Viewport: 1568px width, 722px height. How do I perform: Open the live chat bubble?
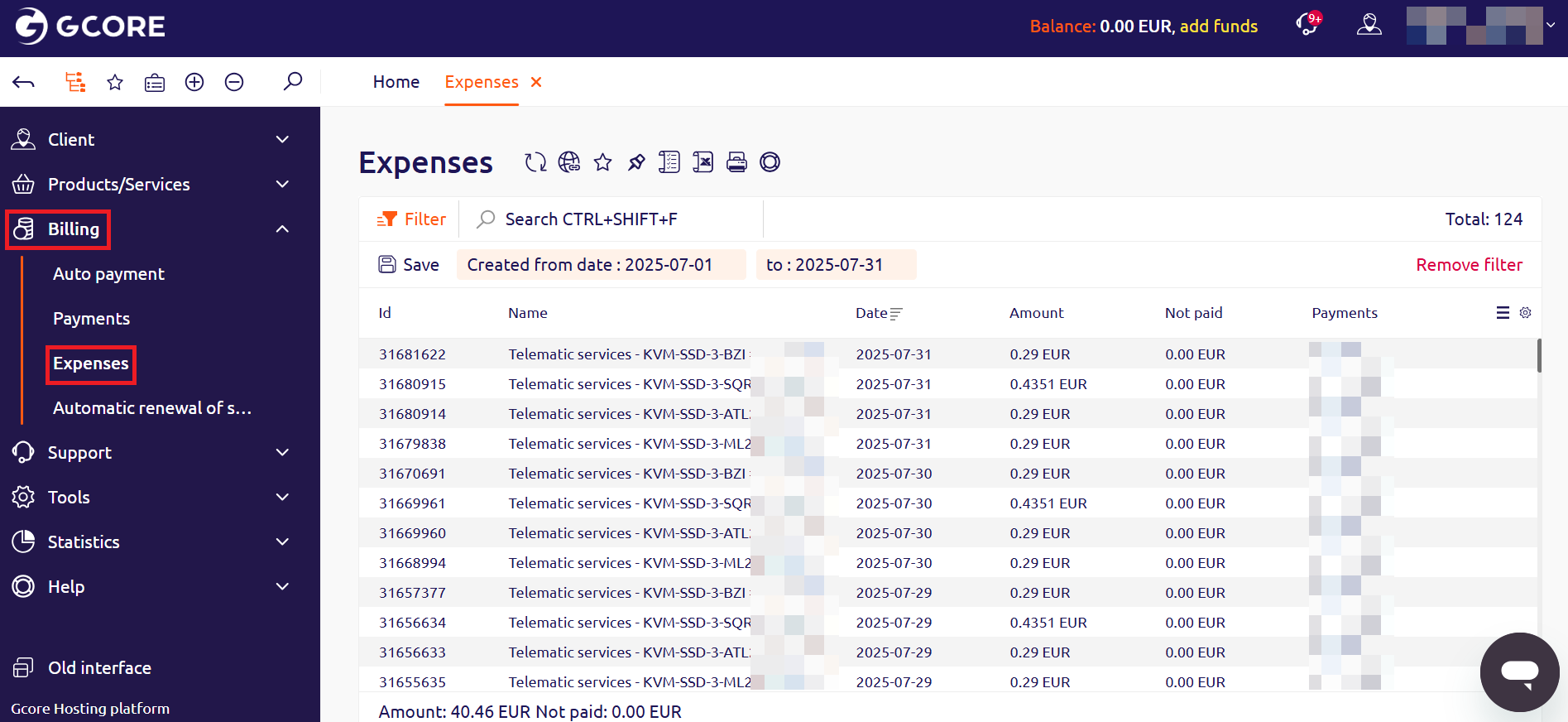[1520, 672]
